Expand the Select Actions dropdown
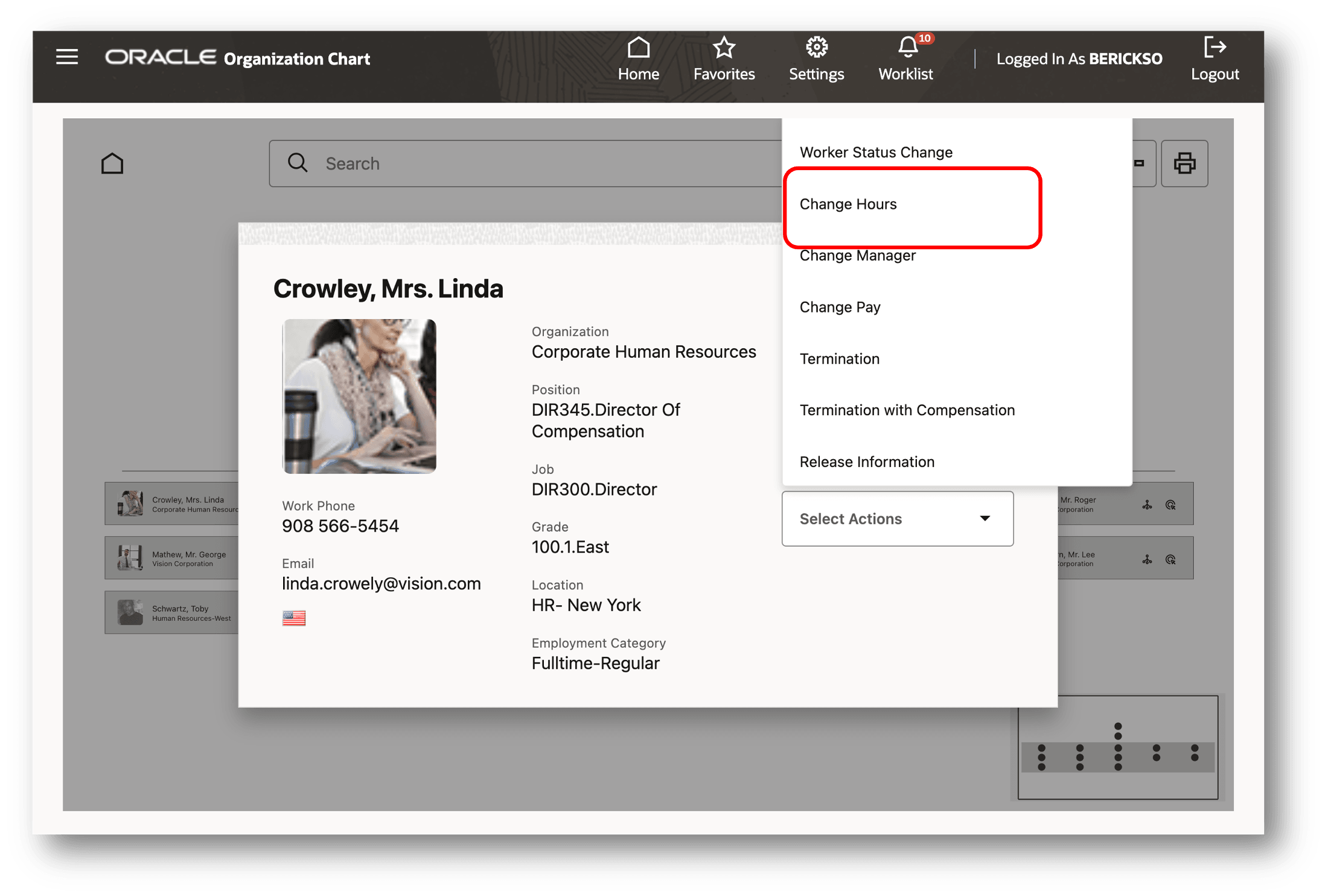 click(897, 519)
